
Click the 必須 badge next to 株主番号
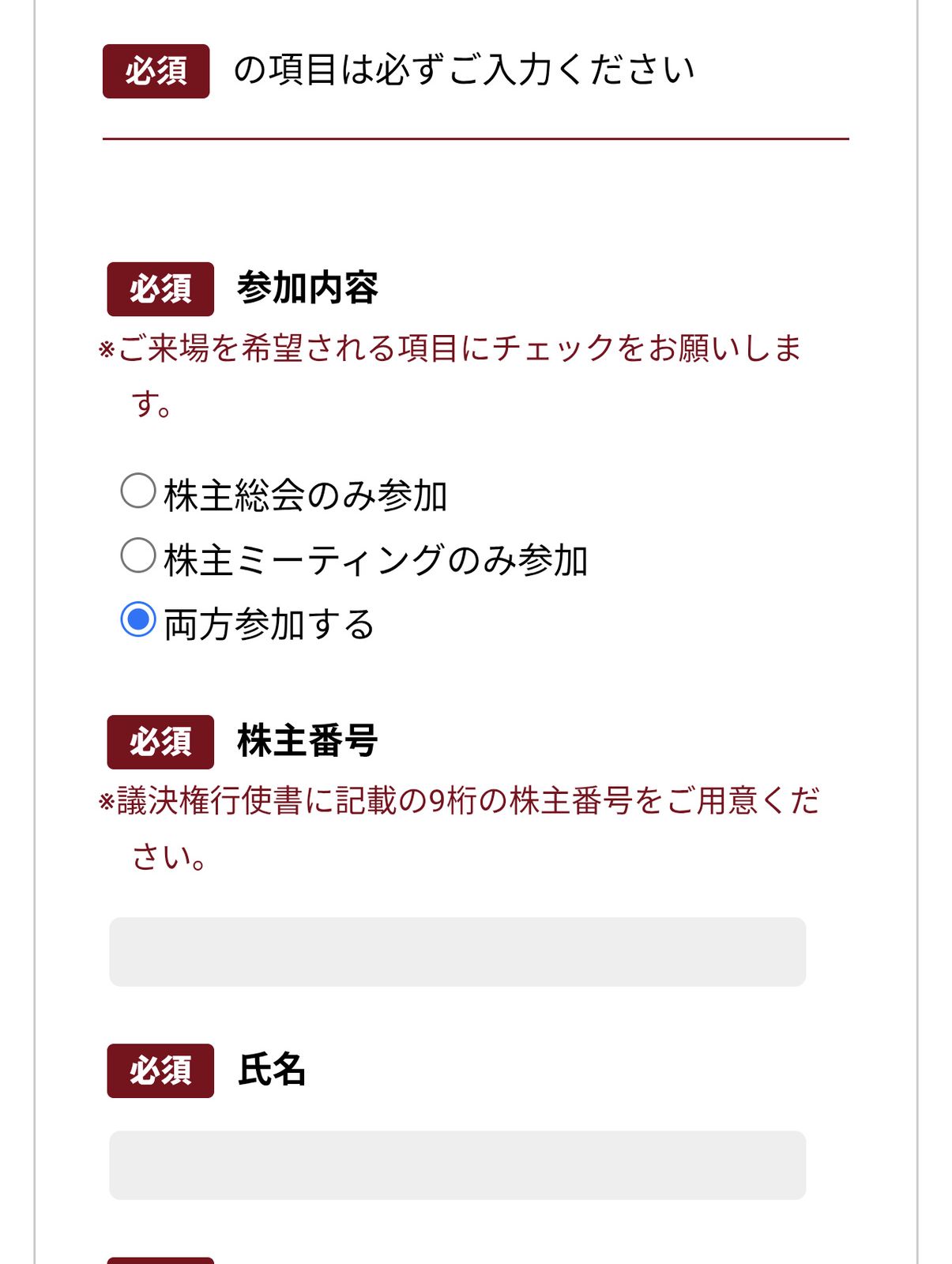coord(161,740)
